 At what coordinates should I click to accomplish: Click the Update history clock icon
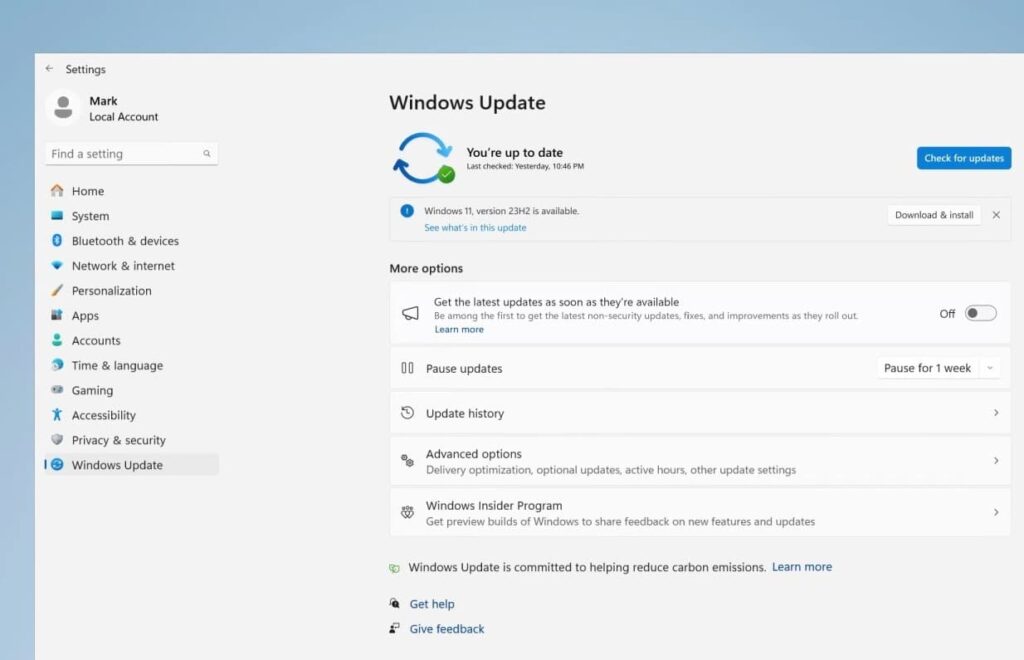407,413
